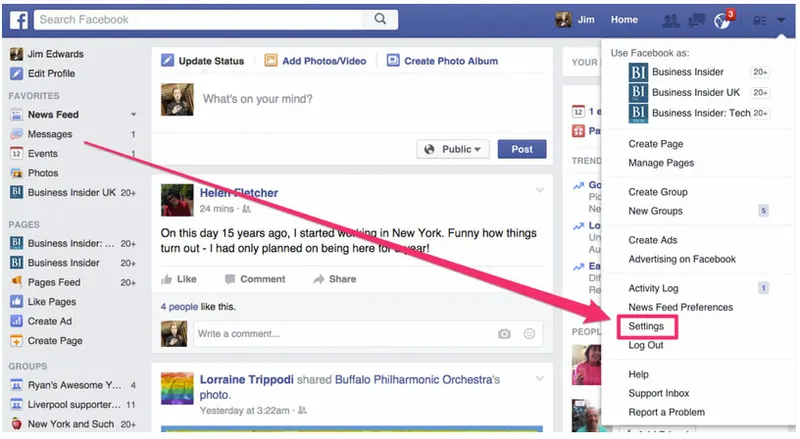Open the messages icon in top bar
The image size is (800, 439).
pos(696,20)
